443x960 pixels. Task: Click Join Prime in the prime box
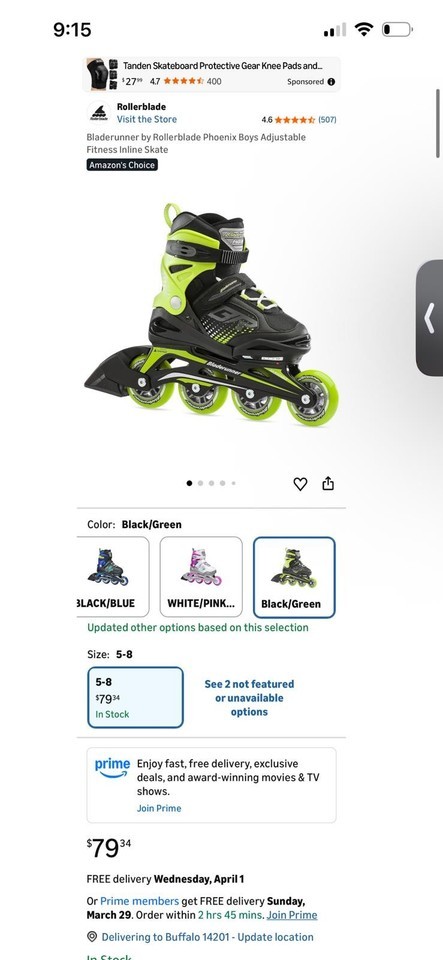pos(159,808)
